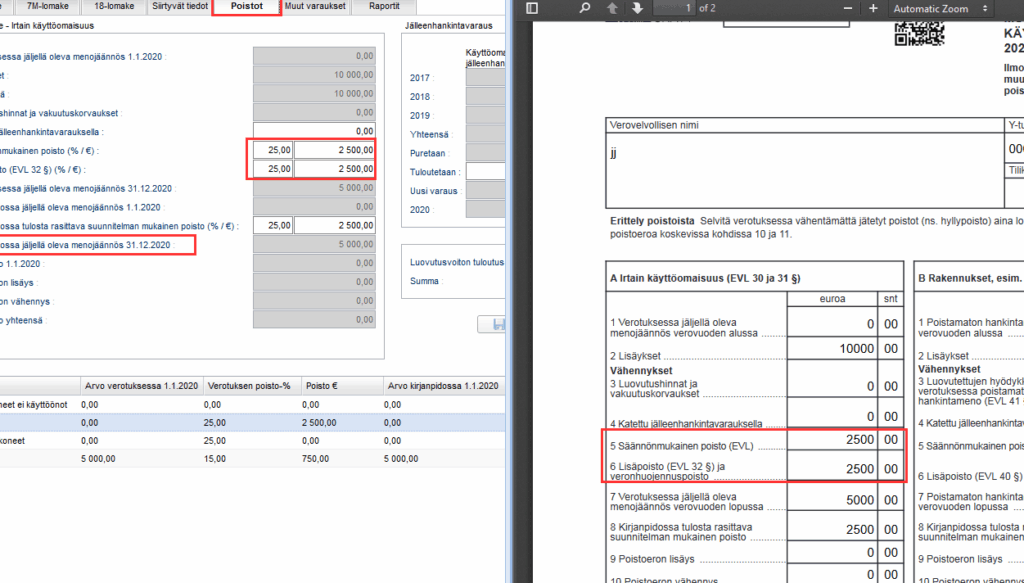
Task: Open the find-in-document search in PDF viewer
Action: coord(584,8)
